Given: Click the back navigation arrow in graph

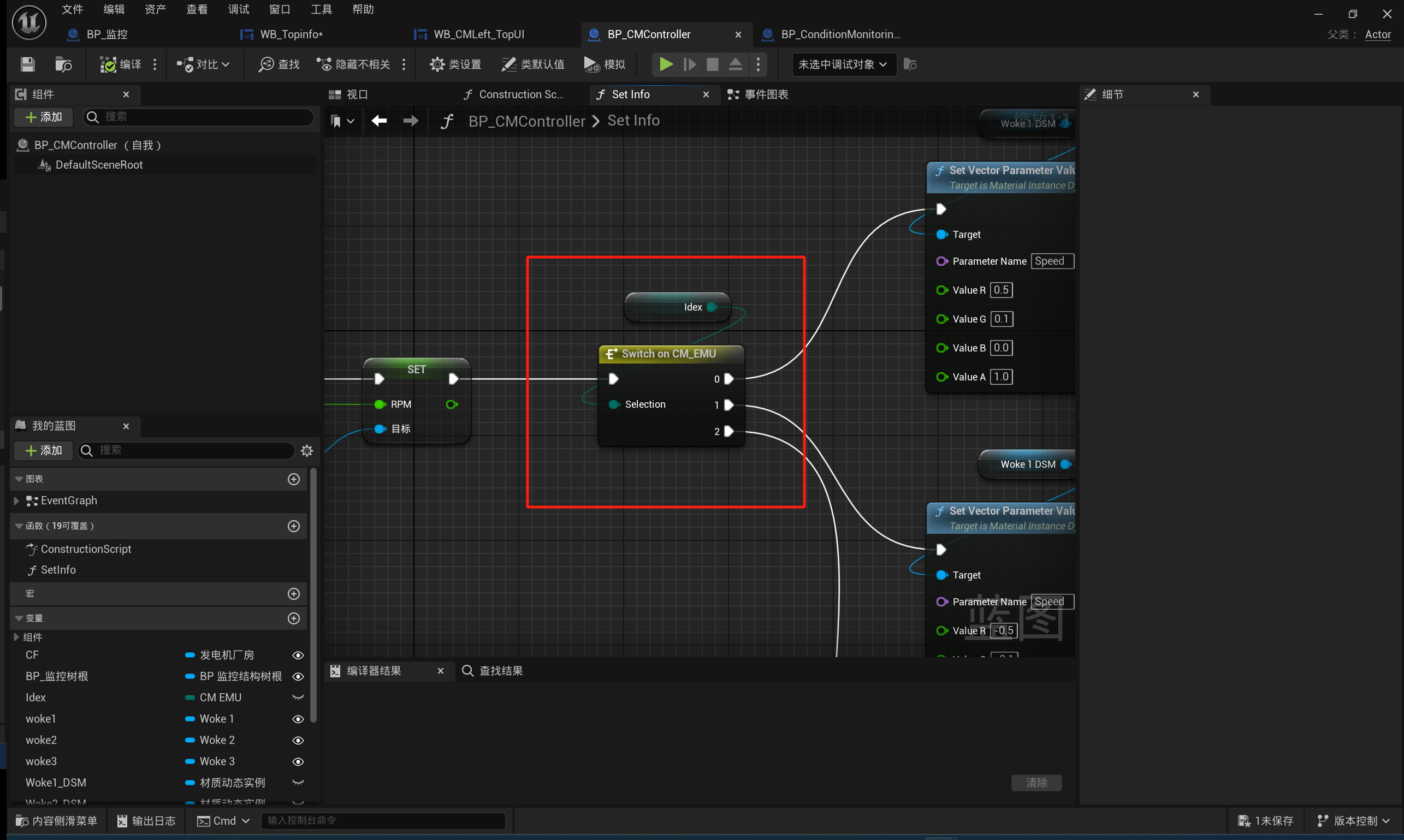Looking at the screenshot, I should tap(379, 121).
